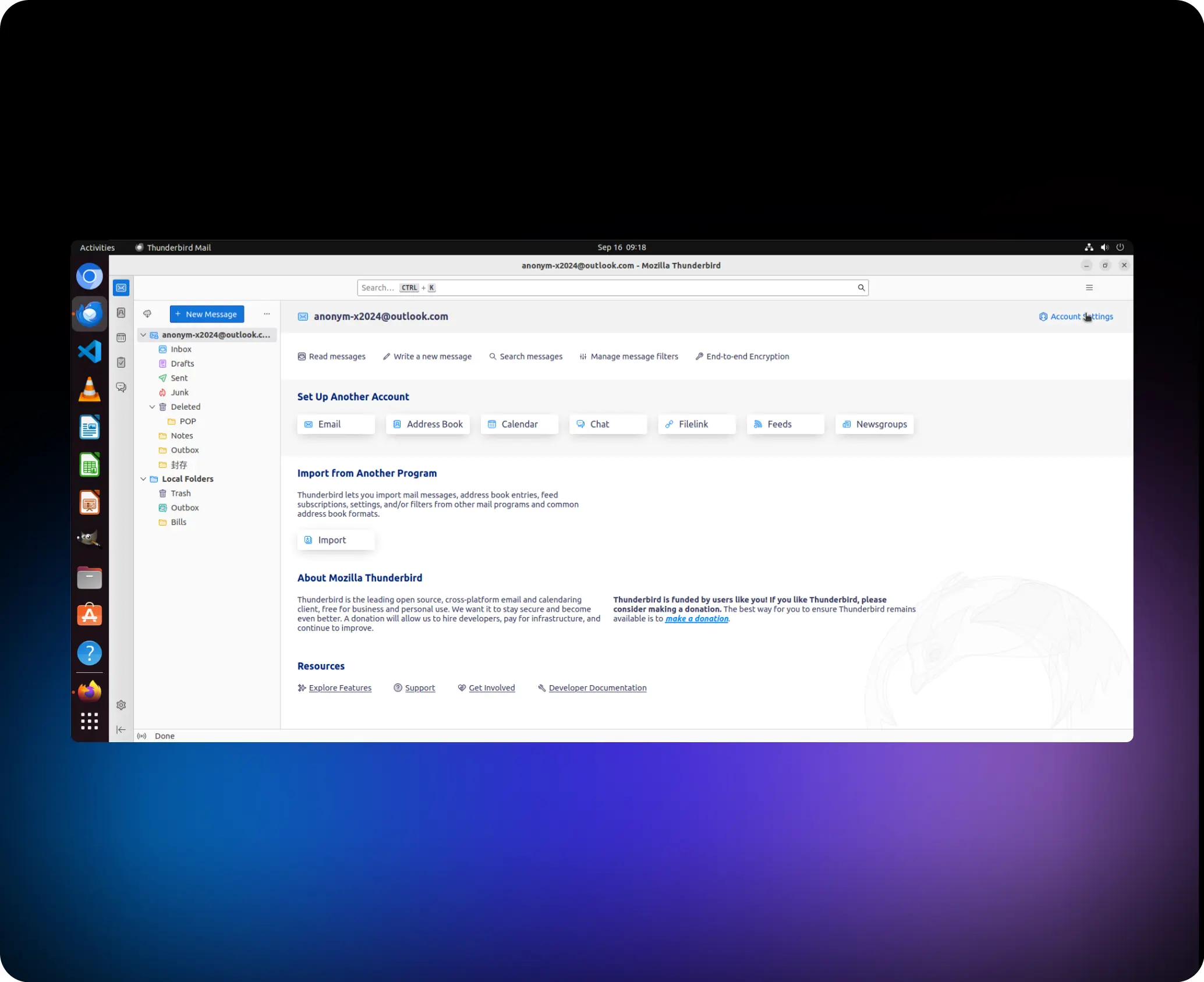
Task: Select the Inbox folder
Action: point(180,349)
